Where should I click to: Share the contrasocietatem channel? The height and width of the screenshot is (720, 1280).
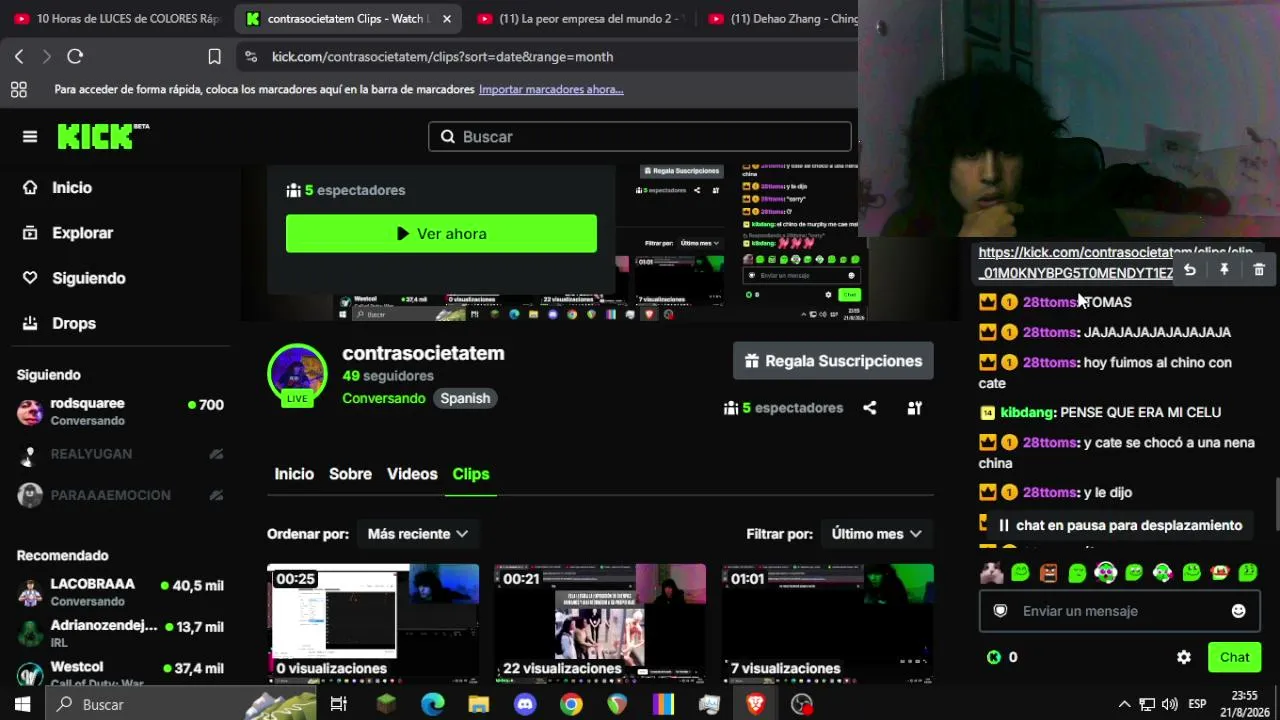coord(870,408)
